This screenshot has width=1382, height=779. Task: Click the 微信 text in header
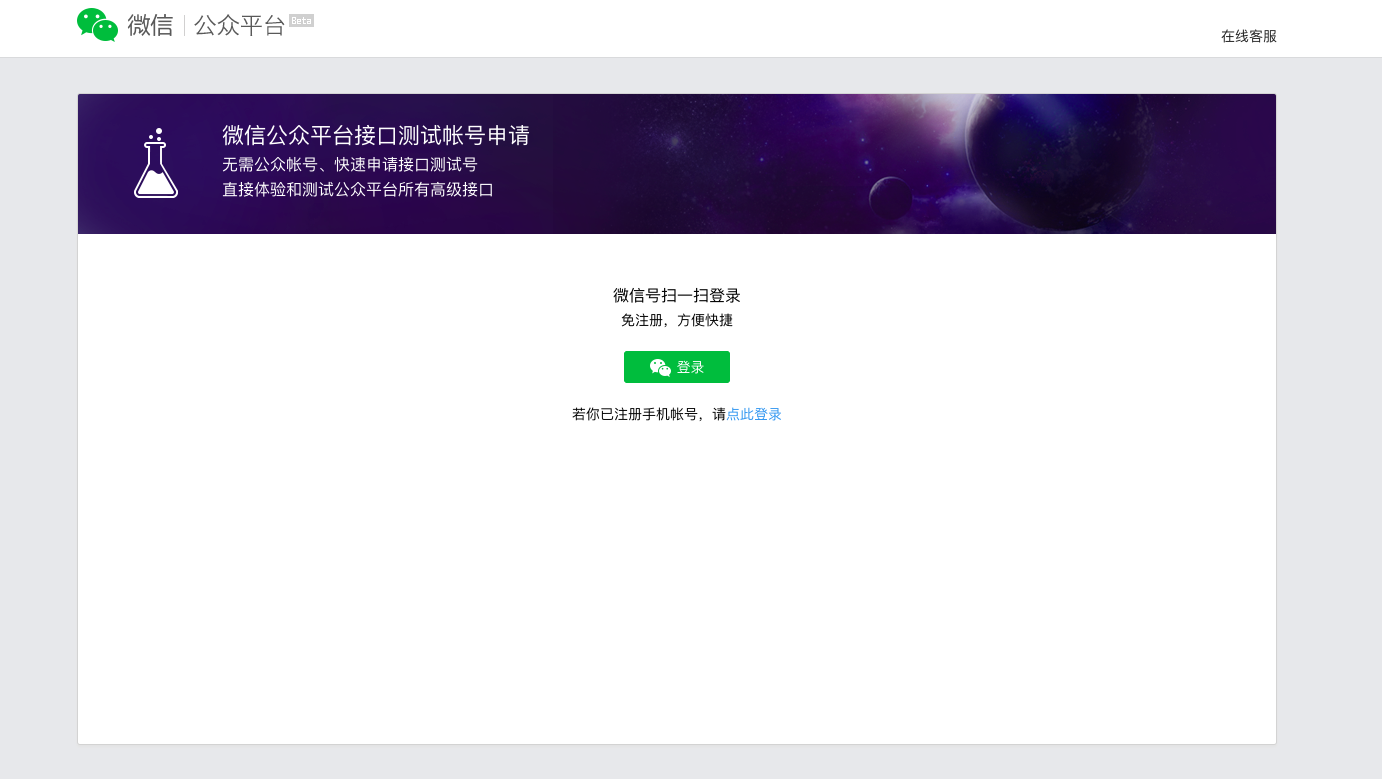[x=151, y=26]
